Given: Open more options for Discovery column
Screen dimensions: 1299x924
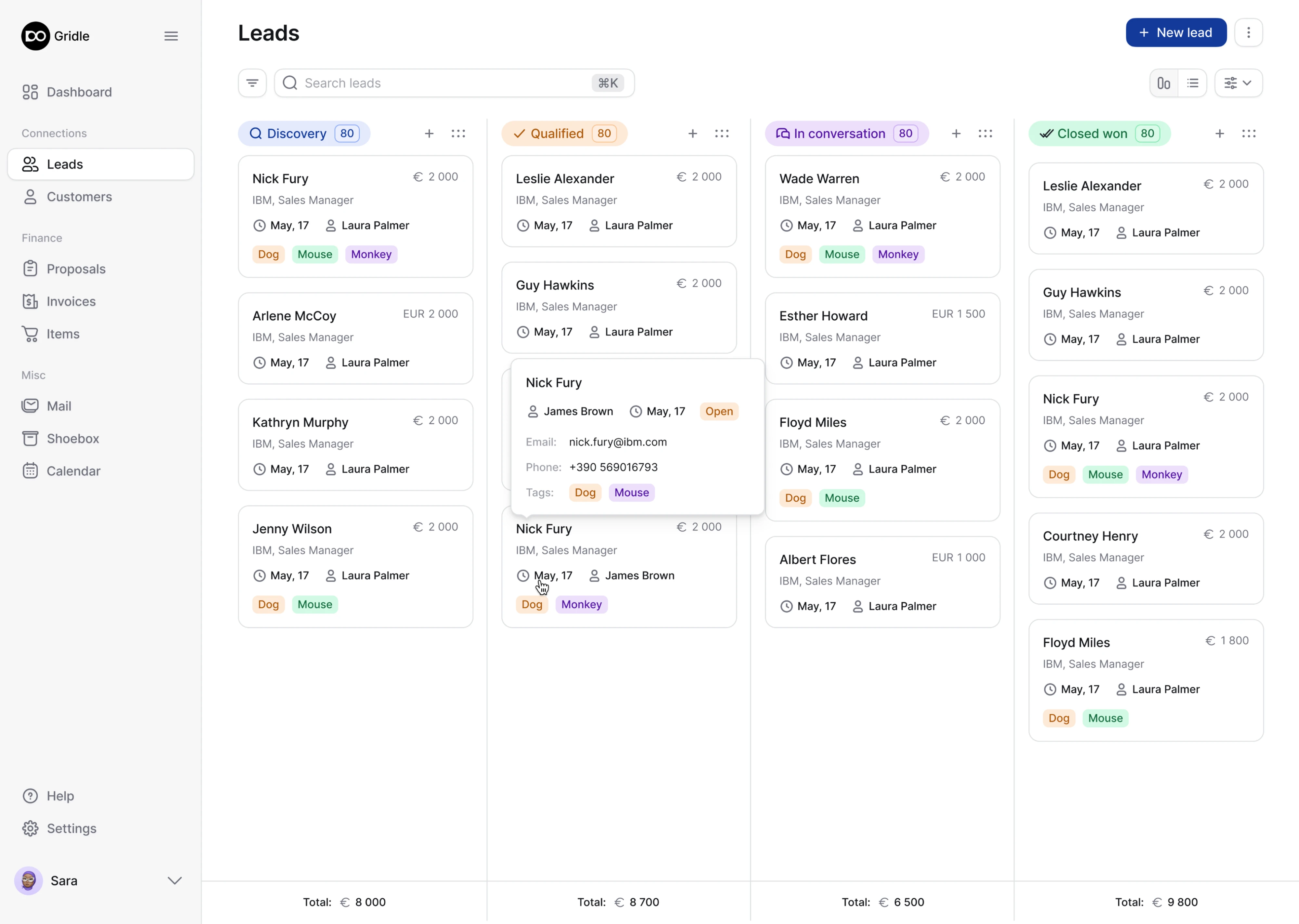Looking at the screenshot, I should coord(458,133).
